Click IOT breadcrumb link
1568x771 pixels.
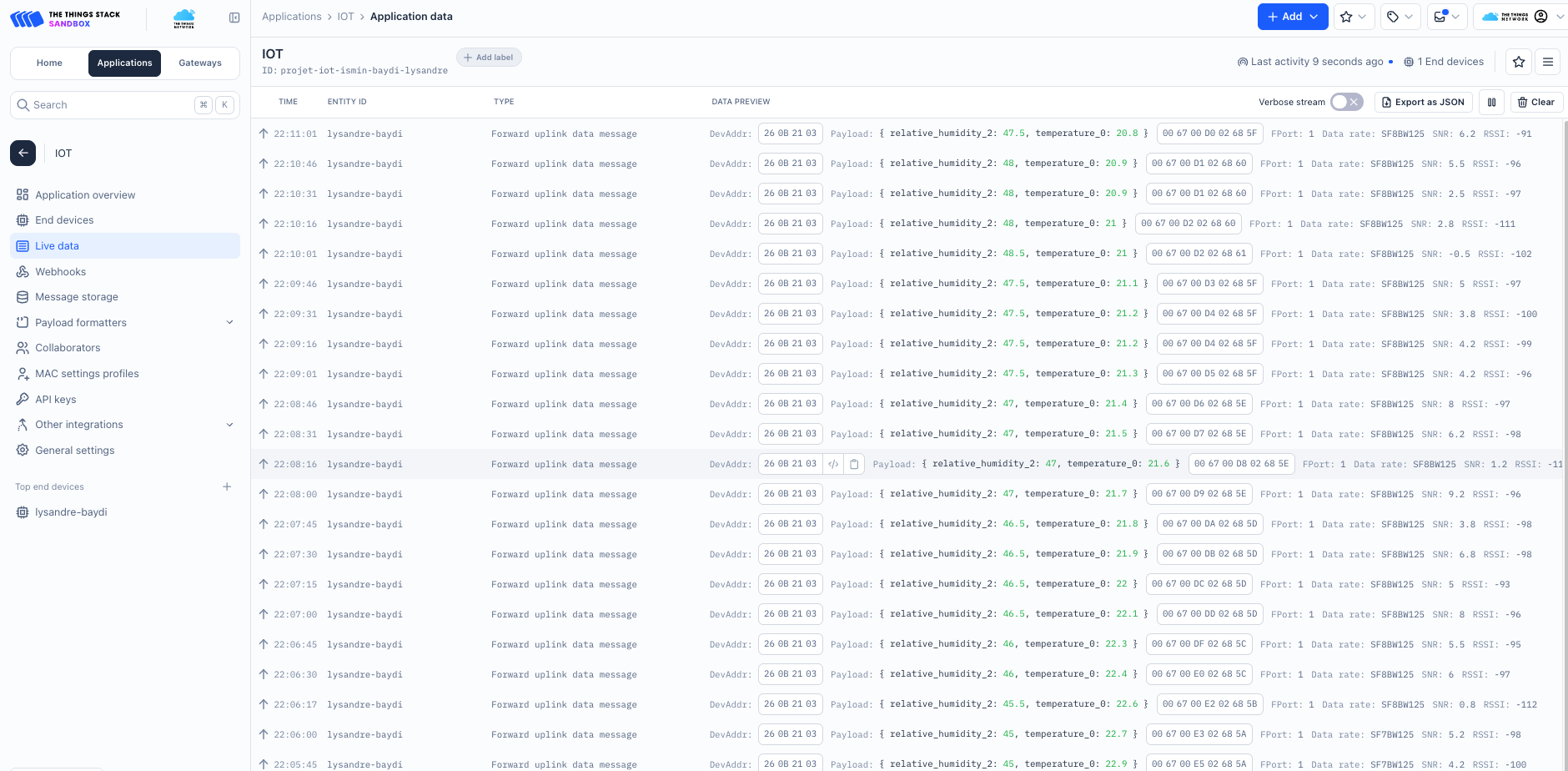[345, 17]
